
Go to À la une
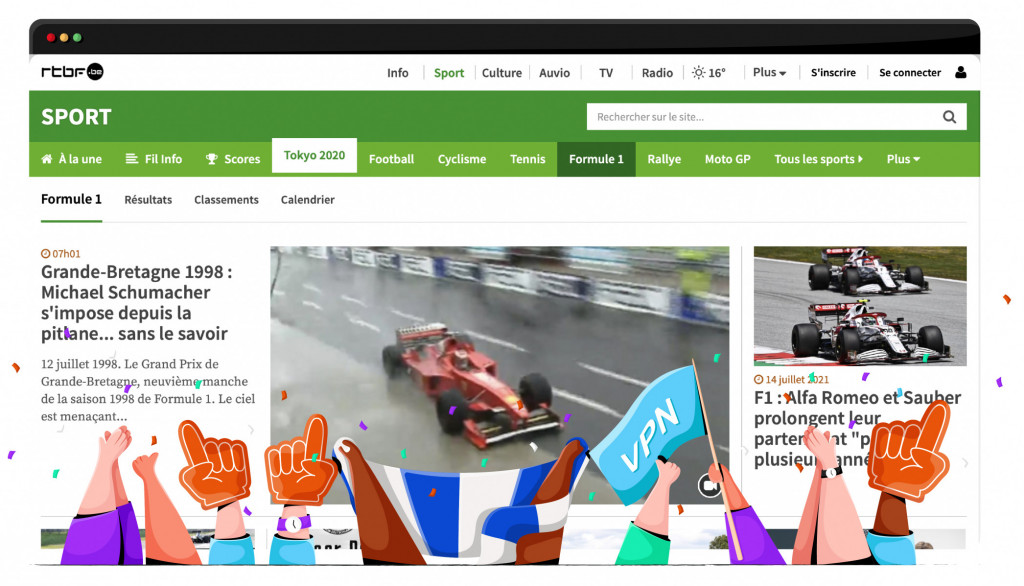72,159
